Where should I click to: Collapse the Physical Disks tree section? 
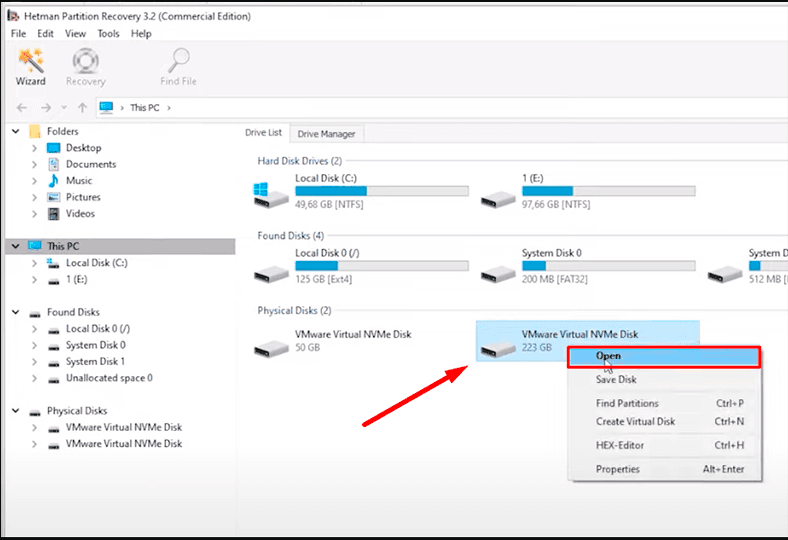16,411
